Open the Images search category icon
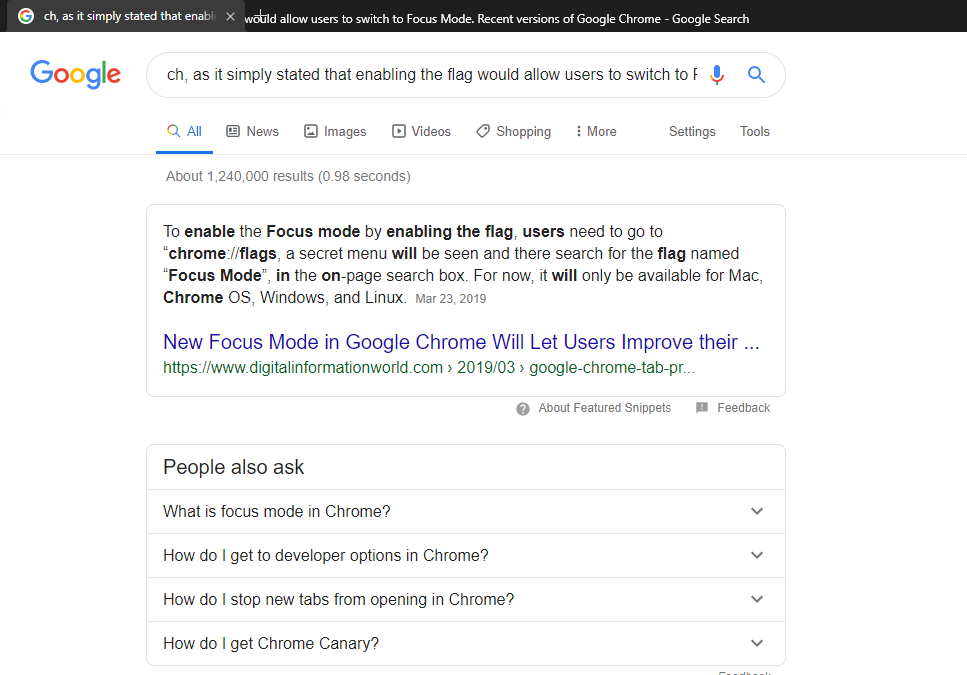This screenshot has height=675, width=967. pos(311,131)
